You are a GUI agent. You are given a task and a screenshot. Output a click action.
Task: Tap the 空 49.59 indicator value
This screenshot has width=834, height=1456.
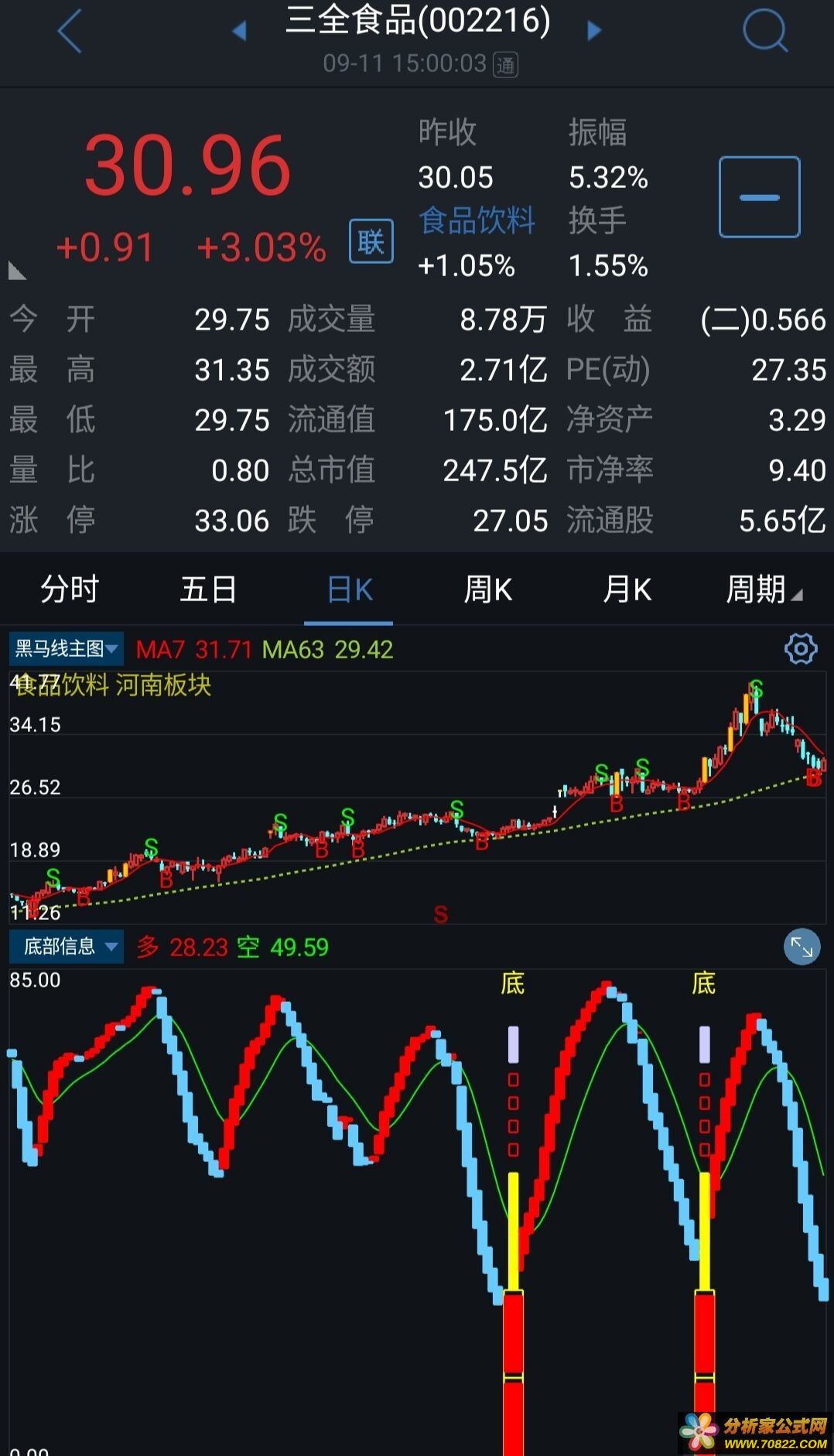282,947
